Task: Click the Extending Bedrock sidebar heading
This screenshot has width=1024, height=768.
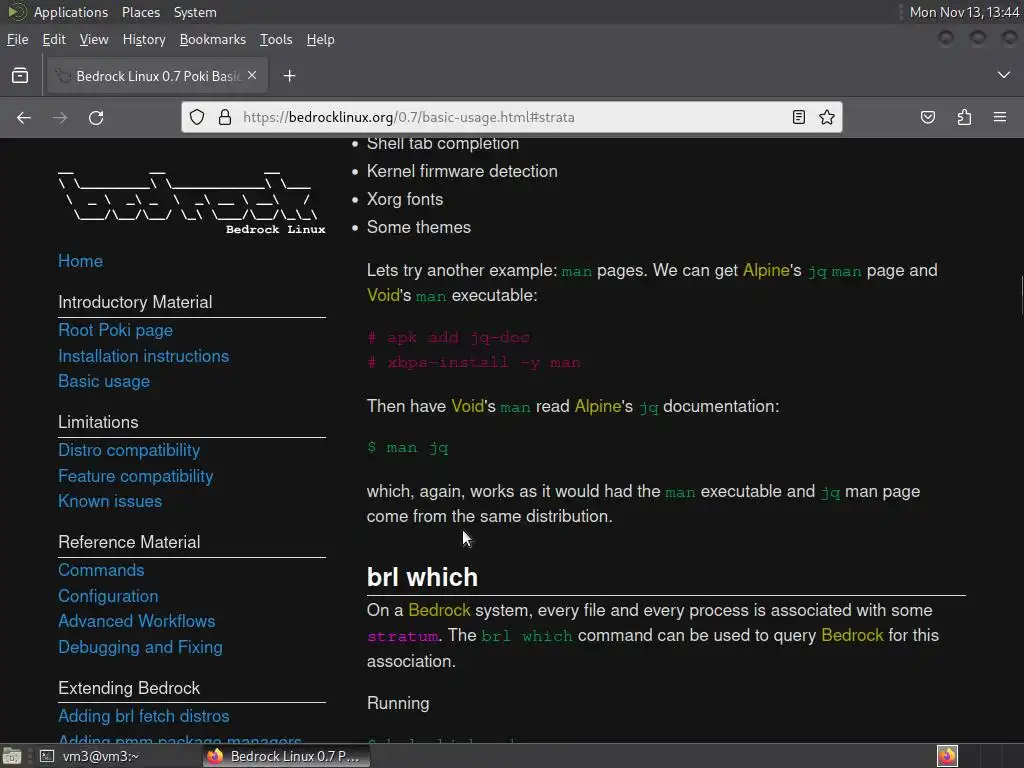Action: click(129, 688)
